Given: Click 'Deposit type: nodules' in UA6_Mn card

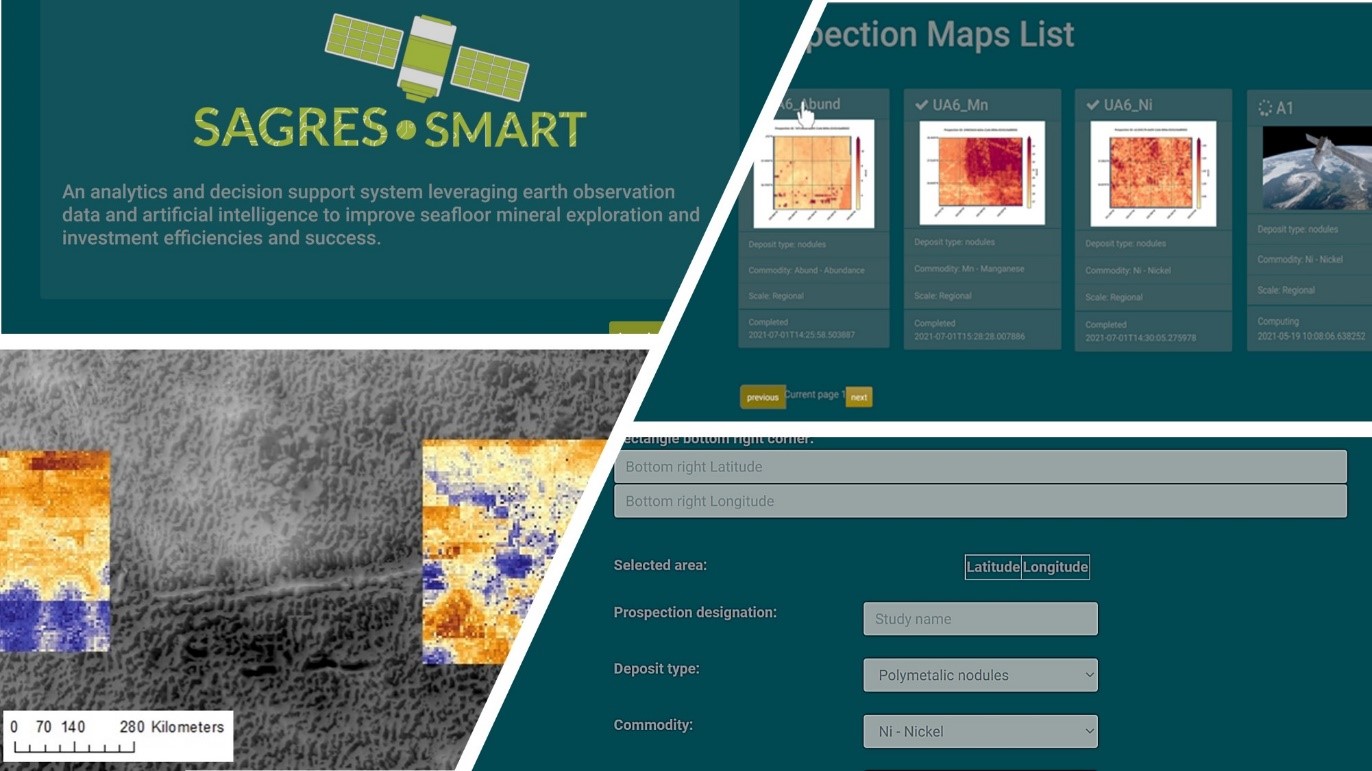Looking at the screenshot, I should pos(954,242).
